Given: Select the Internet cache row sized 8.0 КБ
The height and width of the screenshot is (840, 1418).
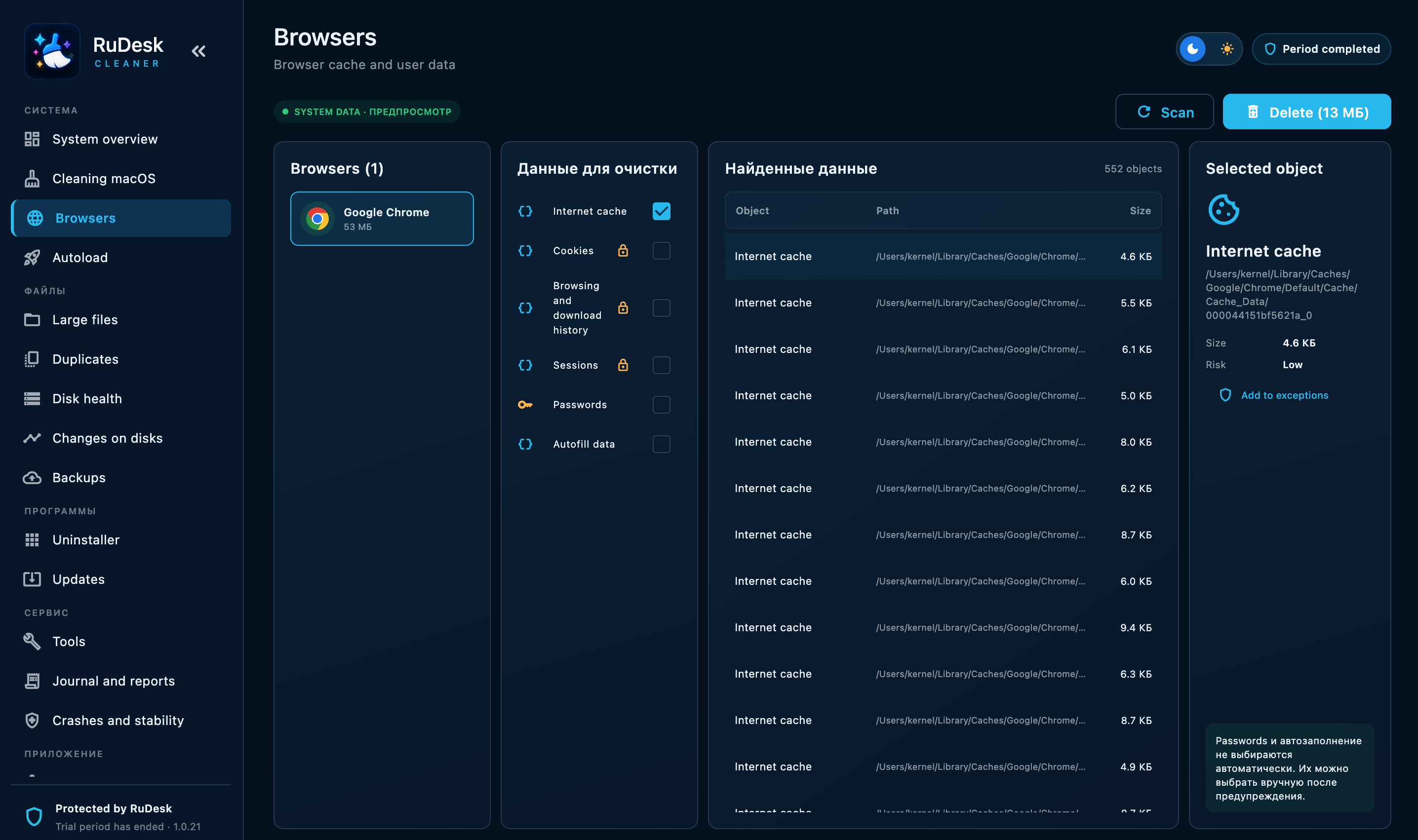Looking at the screenshot, I should [x=943, y=442].
